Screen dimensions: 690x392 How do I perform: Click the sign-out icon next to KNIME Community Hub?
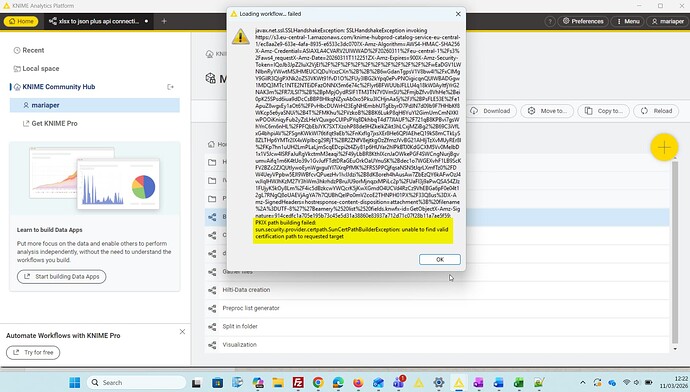pyautogui.click(x=170, y=87)
